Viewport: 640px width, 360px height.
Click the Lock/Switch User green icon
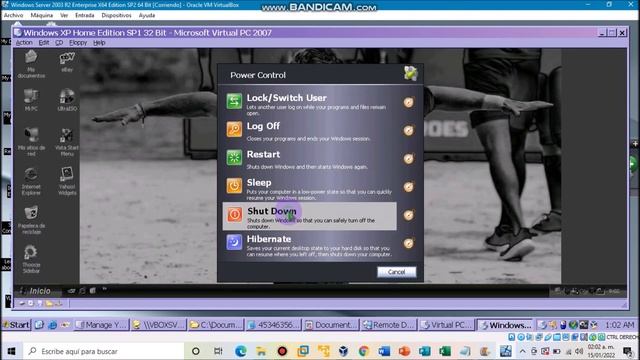click(x=234, y=101)
